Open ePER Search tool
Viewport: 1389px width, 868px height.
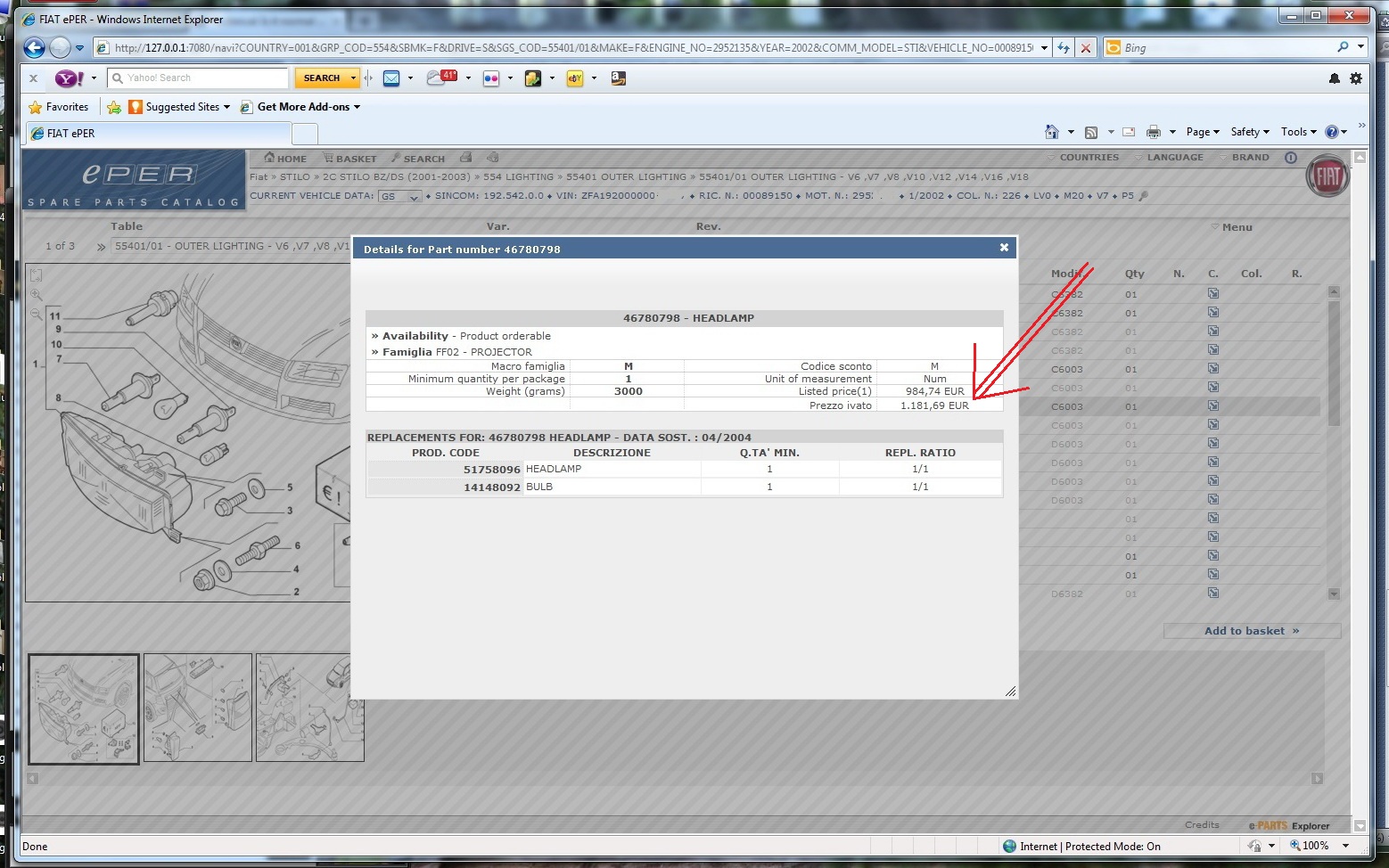(x=418, y=158)
